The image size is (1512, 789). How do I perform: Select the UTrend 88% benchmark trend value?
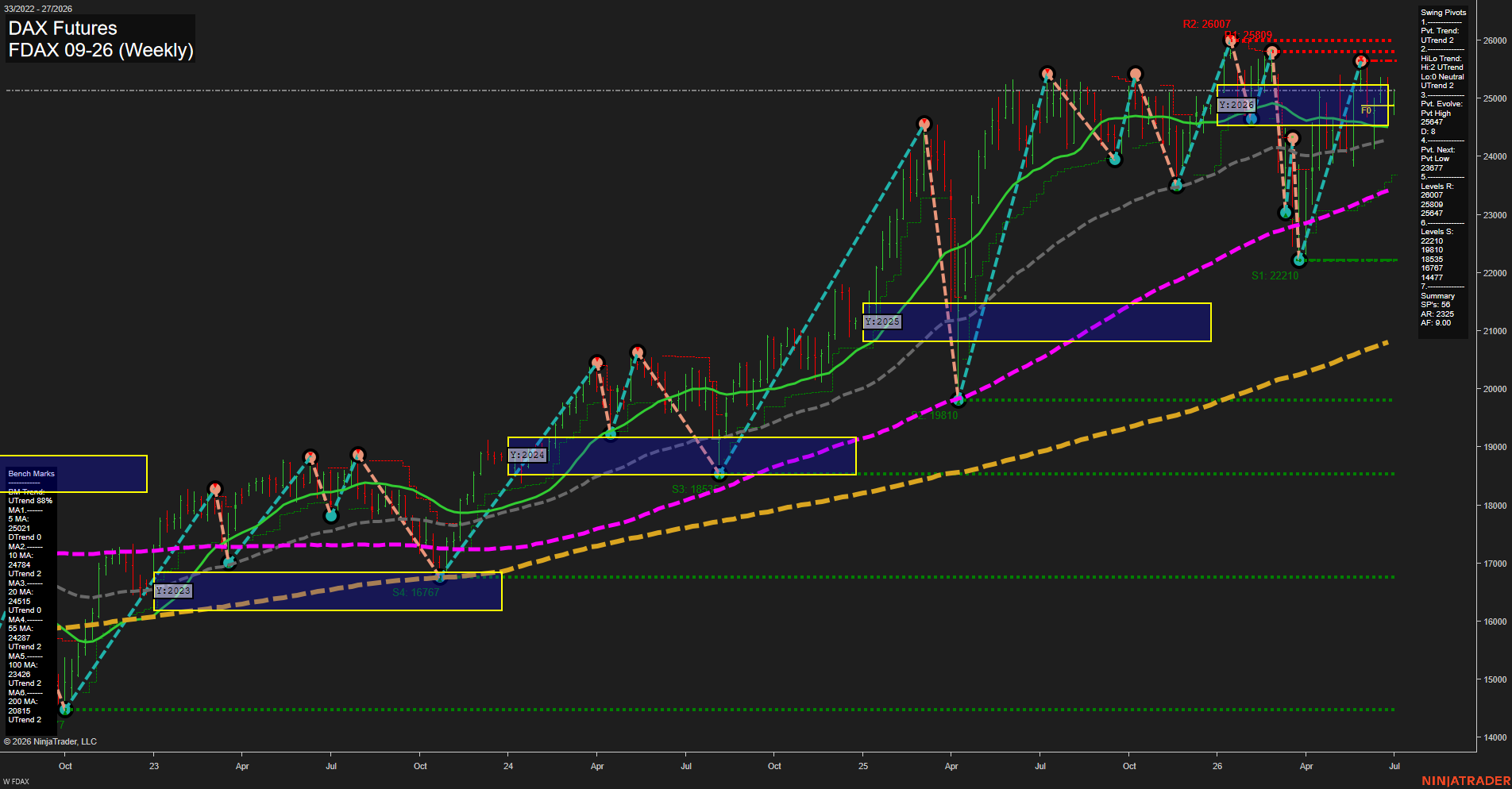click(x=30, y=501)
